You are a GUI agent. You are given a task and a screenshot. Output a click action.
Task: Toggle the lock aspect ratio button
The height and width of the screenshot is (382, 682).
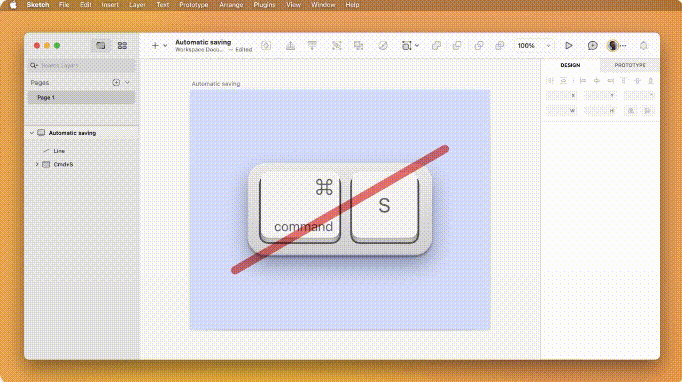coord(631,111)
